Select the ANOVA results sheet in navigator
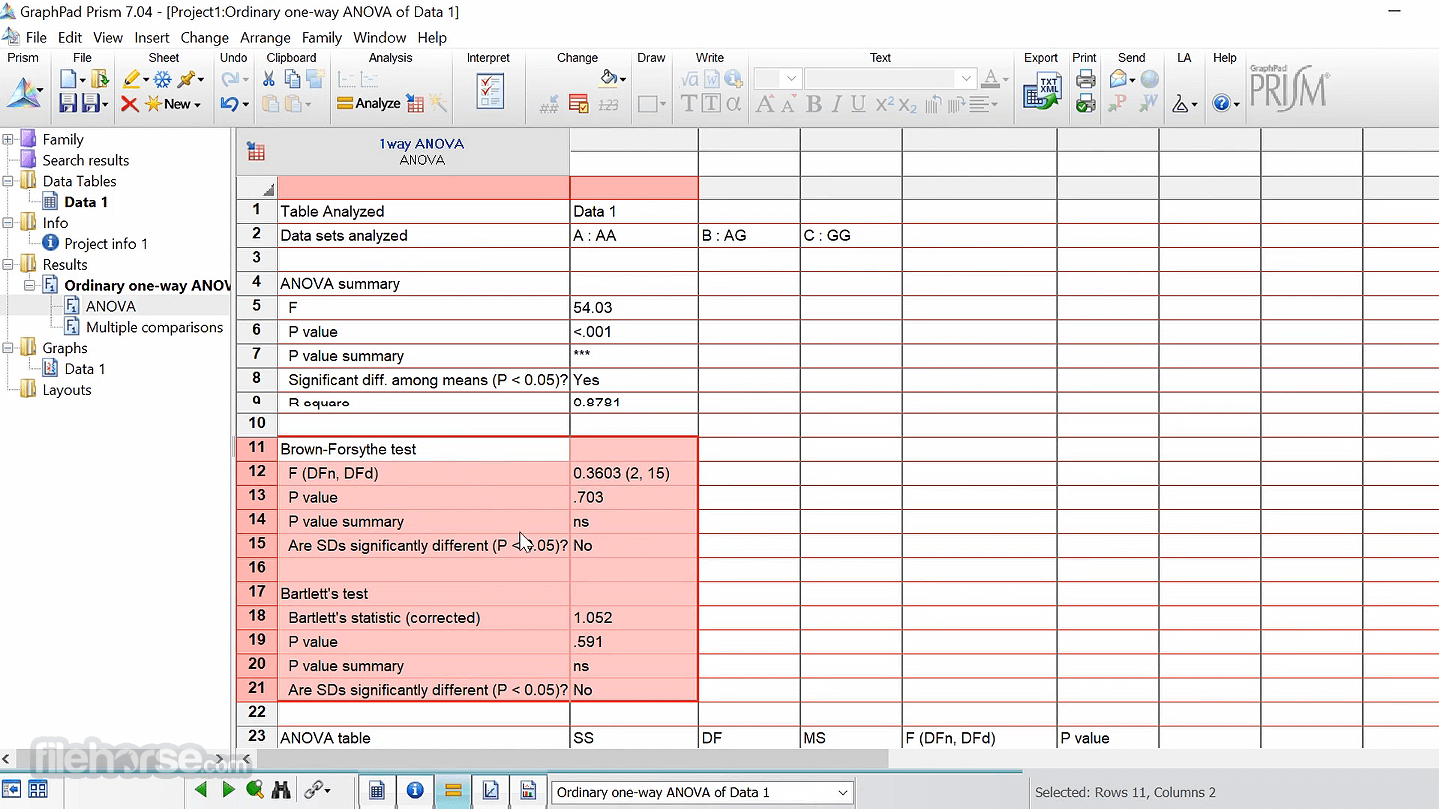 tap(111, 307)
